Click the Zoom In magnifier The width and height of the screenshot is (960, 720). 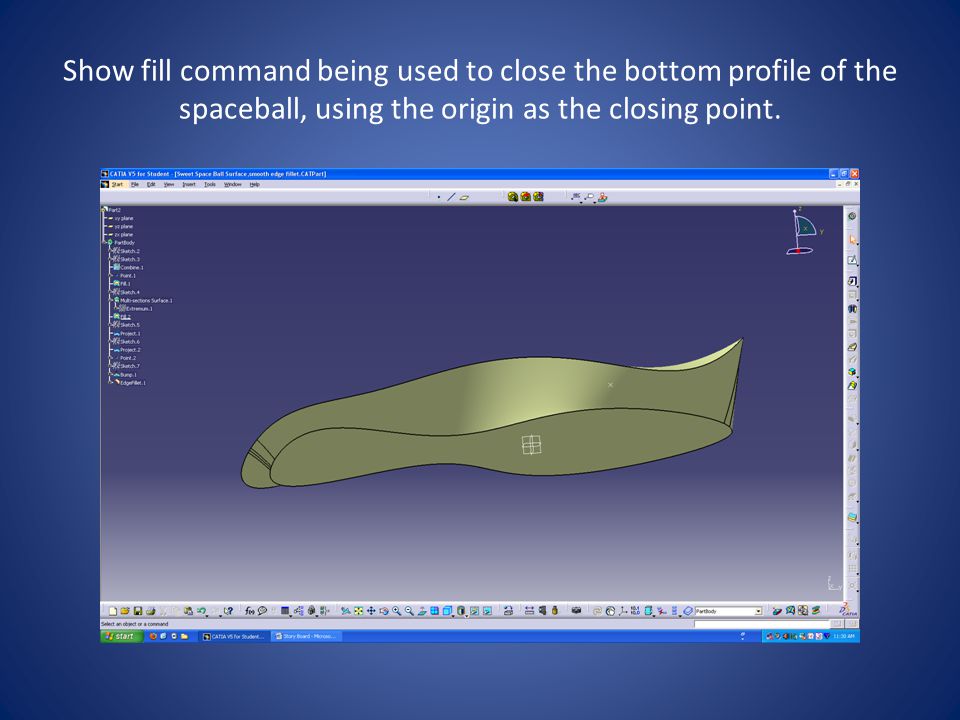click(396, 611)
